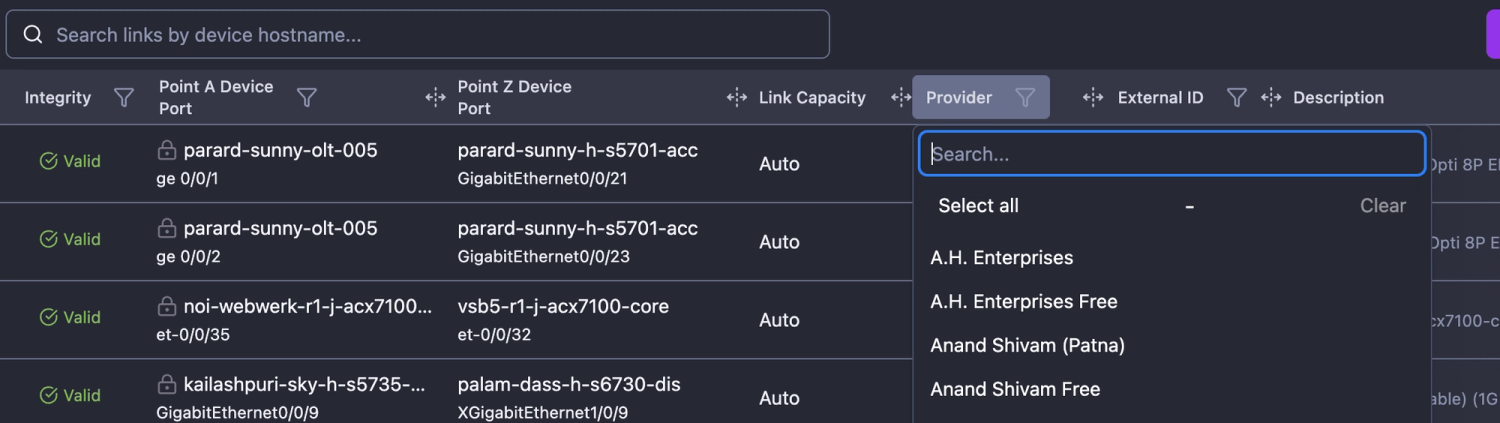Click the lock icon on the ge 0/0/1 row

(167, 150)
